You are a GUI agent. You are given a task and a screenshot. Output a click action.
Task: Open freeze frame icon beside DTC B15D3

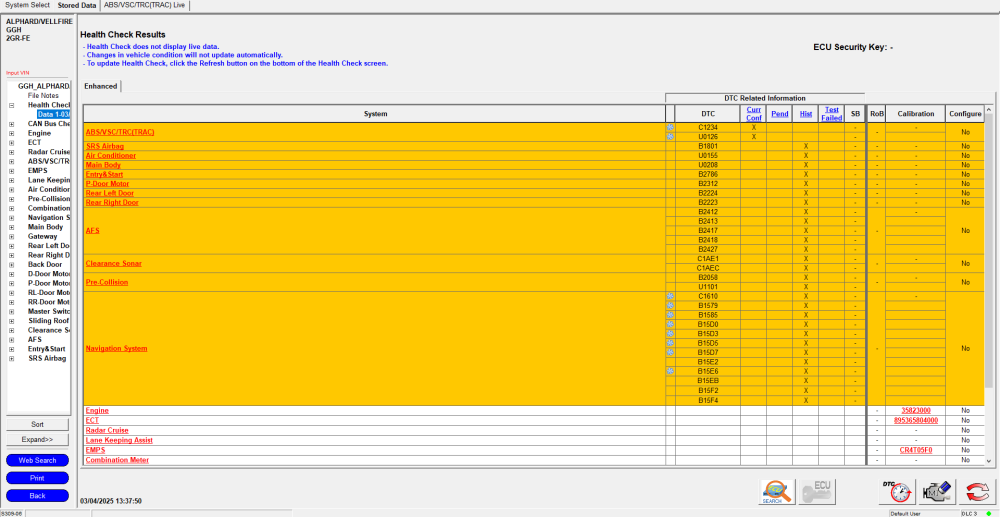[670, 333]
